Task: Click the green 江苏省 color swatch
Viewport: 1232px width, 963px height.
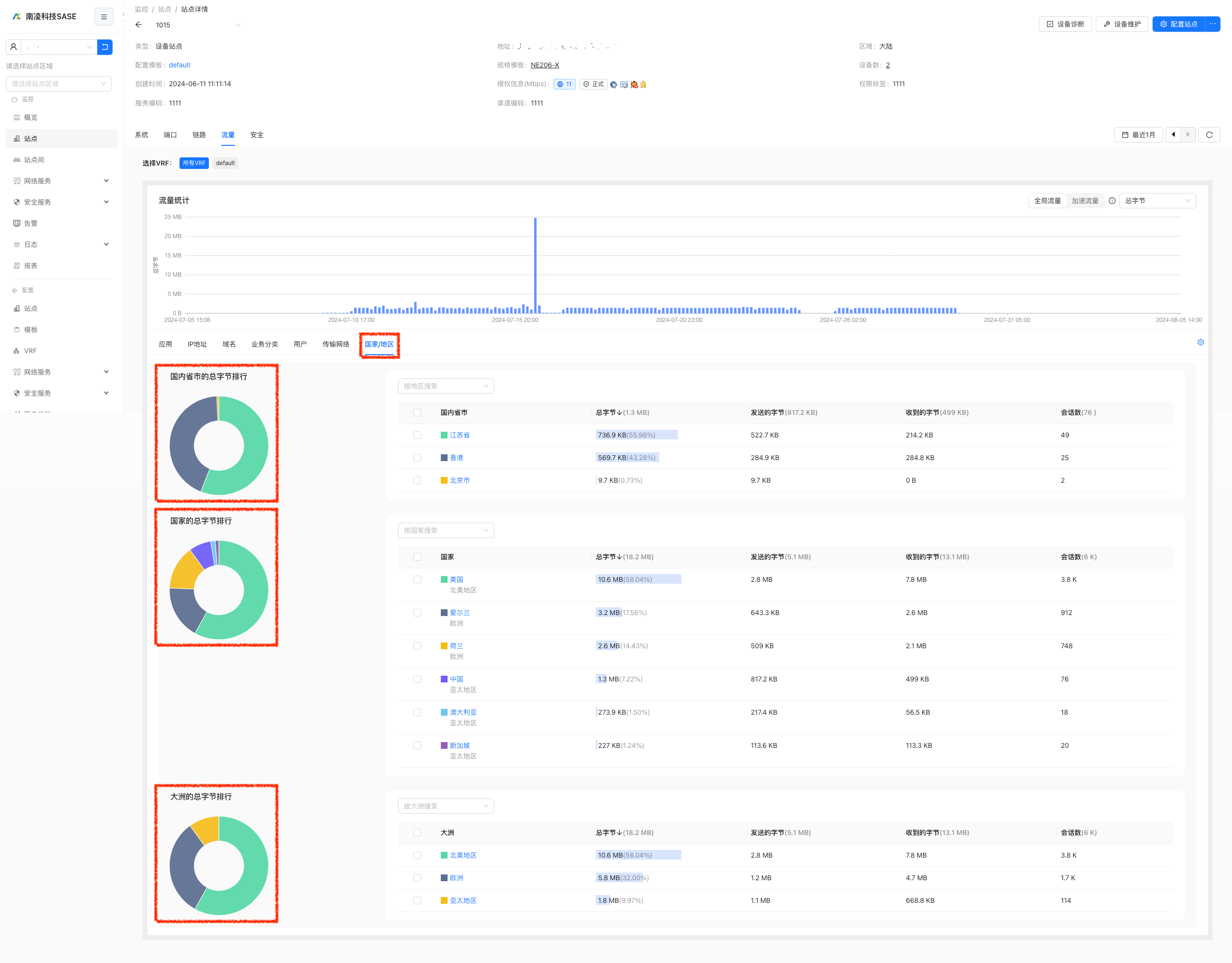Action: (444, 435)
